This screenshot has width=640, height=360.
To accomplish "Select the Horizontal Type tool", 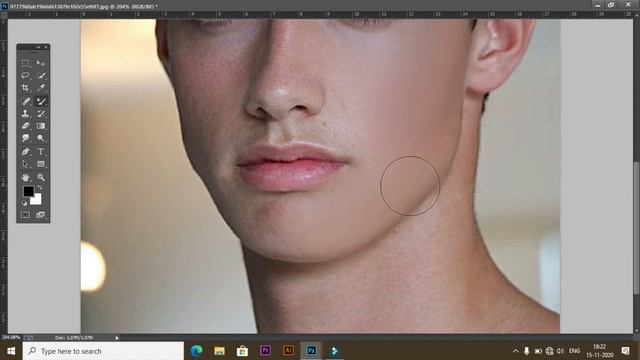I will [x=41, y=151].
